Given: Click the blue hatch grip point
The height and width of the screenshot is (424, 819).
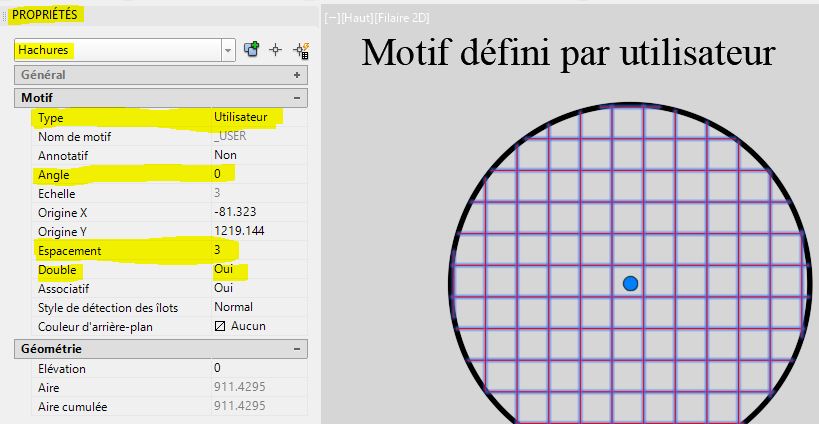Looking at the screenshot, I should click(x=630, y=284).
